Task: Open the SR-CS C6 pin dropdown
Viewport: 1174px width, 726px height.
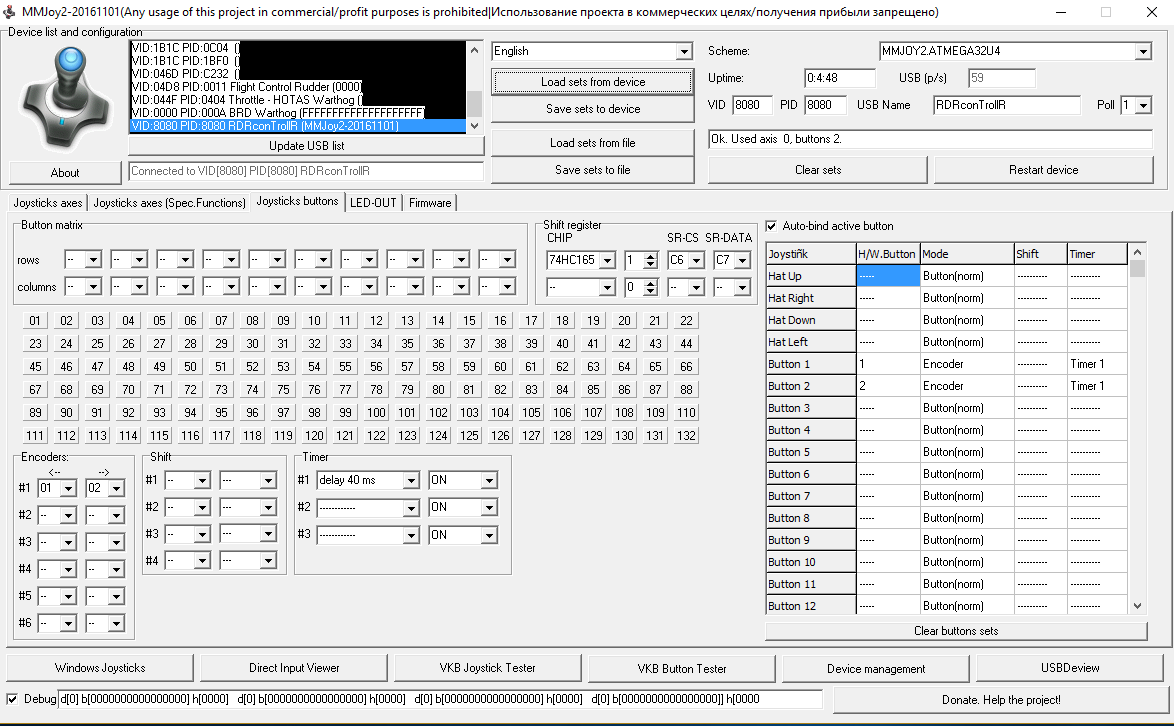Action: tap(696, 260)
